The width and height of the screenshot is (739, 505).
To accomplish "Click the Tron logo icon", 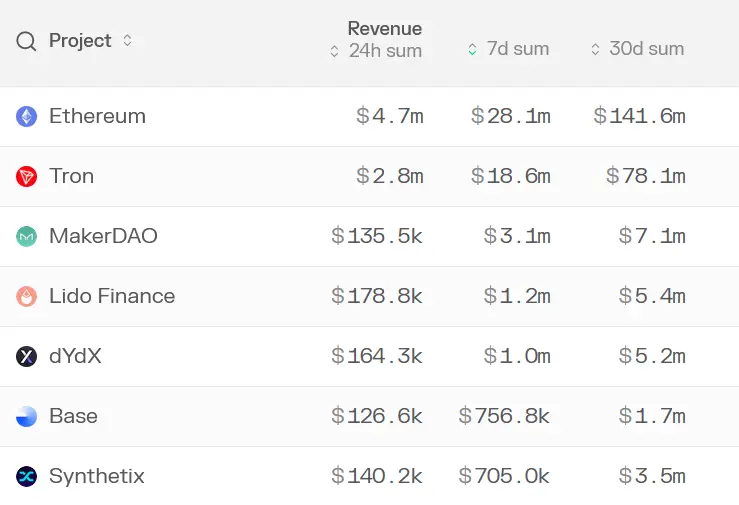I will [26, 177].
